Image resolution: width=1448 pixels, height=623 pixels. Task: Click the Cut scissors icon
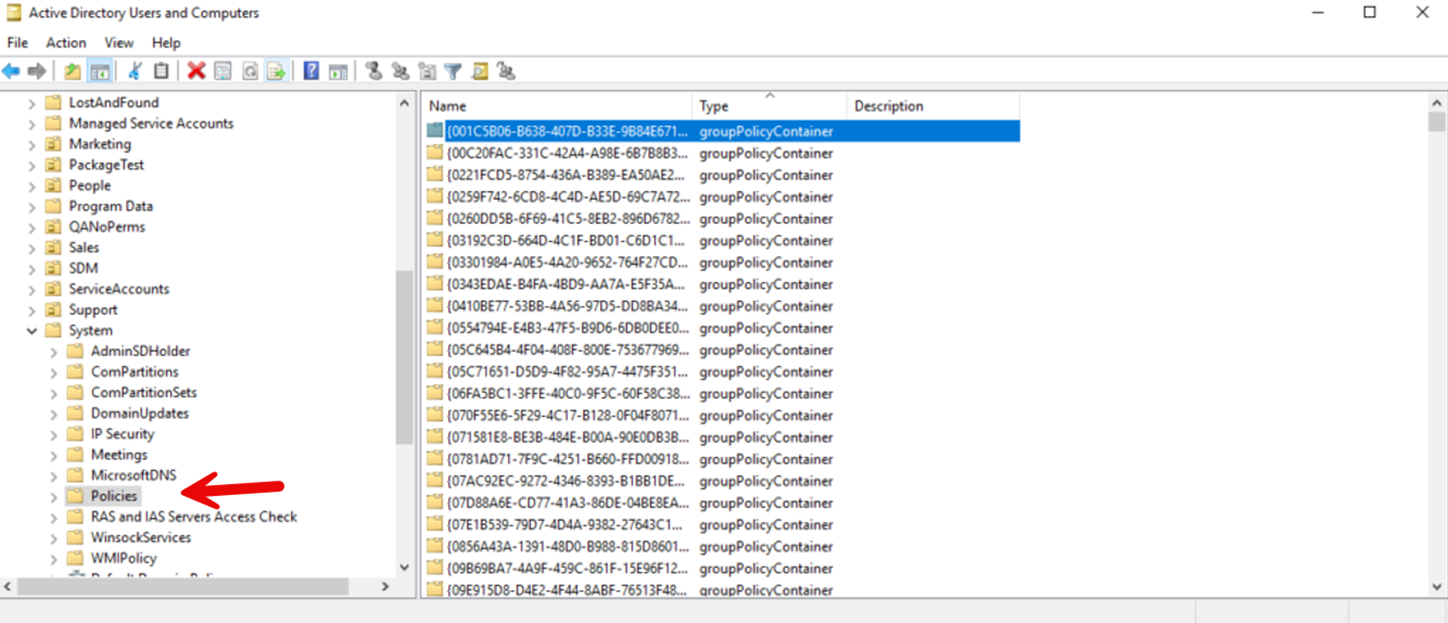[x=133, y=70]
